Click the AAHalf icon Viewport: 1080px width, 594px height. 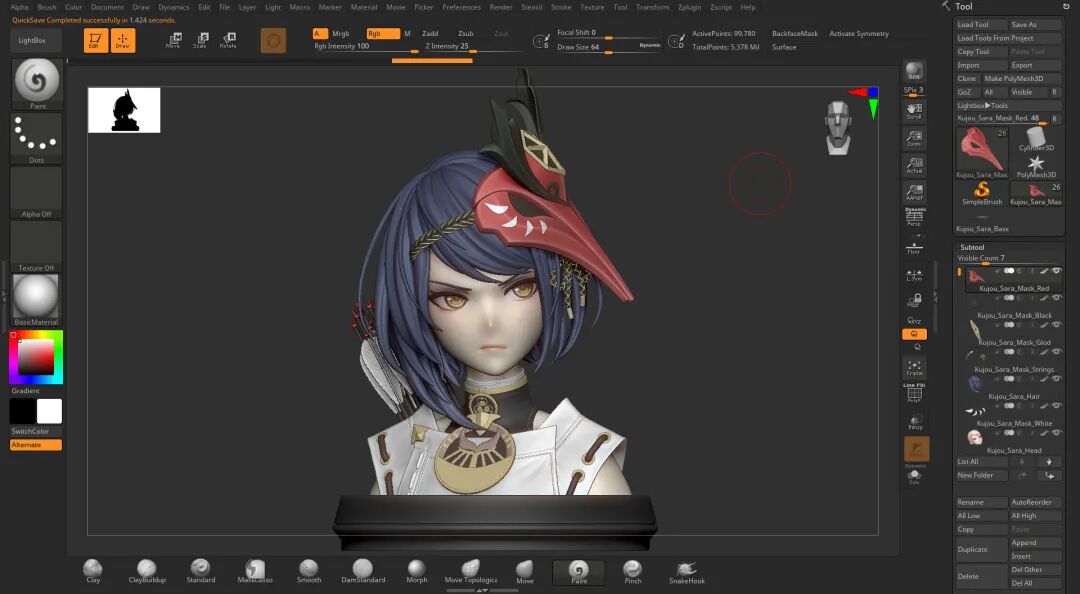[x=914, y=192]
